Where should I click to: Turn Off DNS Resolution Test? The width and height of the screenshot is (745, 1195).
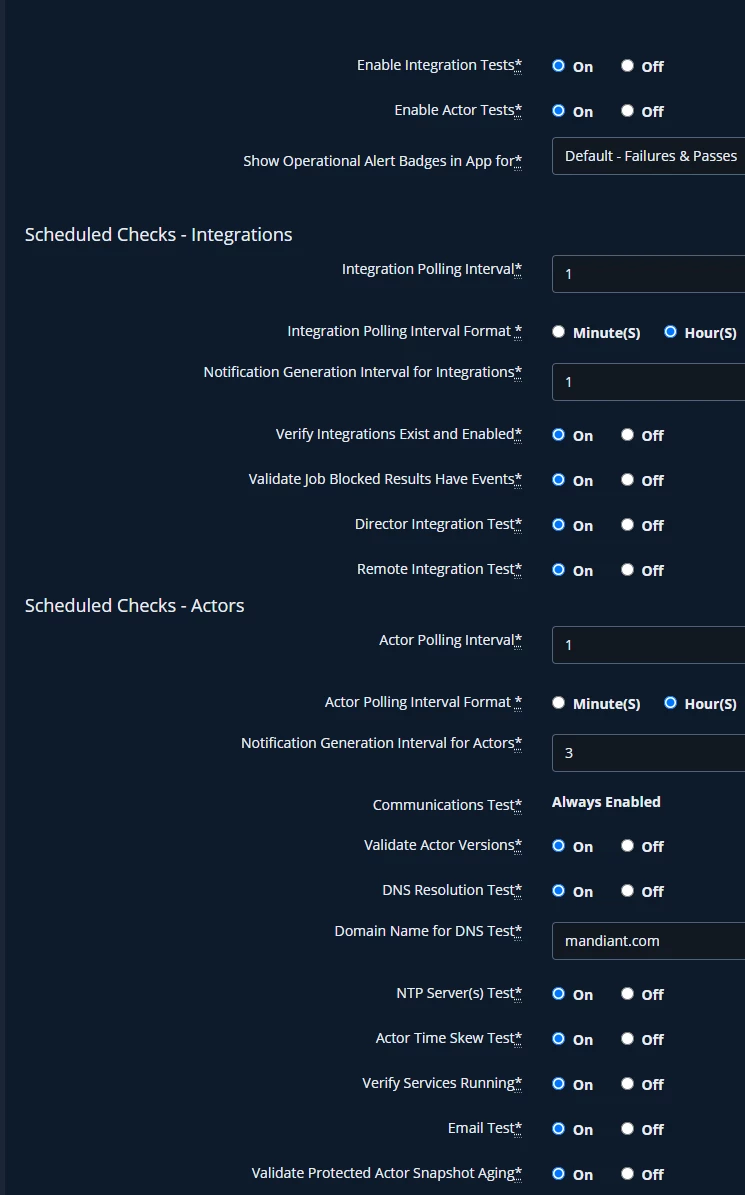[x=627, y=891]
